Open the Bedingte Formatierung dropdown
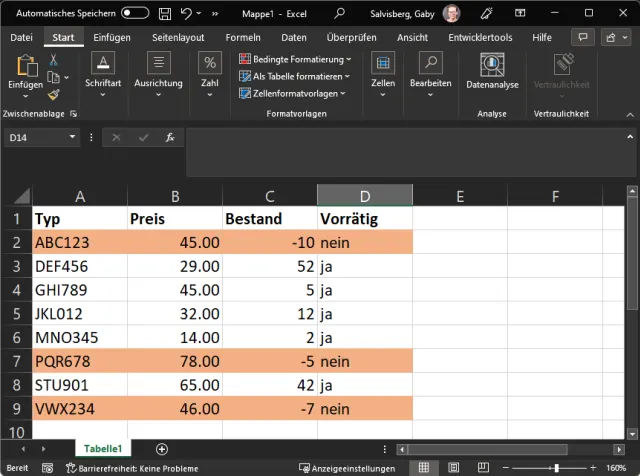Screen dimensions: 640x476 coord(292,59)
